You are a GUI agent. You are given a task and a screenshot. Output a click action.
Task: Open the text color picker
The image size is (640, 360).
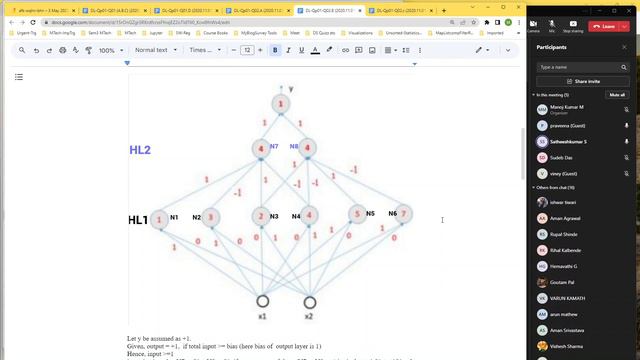[315, 50]
